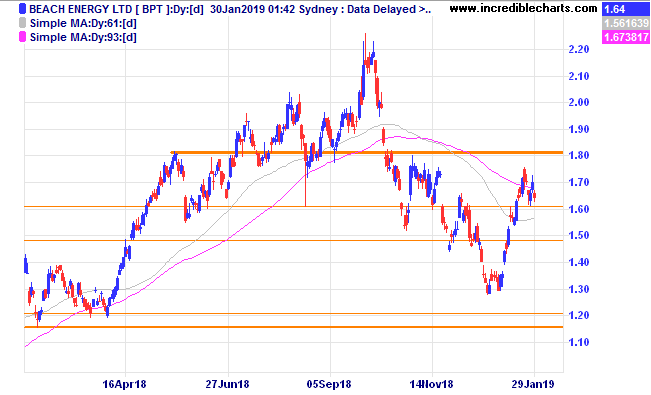
Task: Click the 2.20 price axis label
Action: point(578,49)
